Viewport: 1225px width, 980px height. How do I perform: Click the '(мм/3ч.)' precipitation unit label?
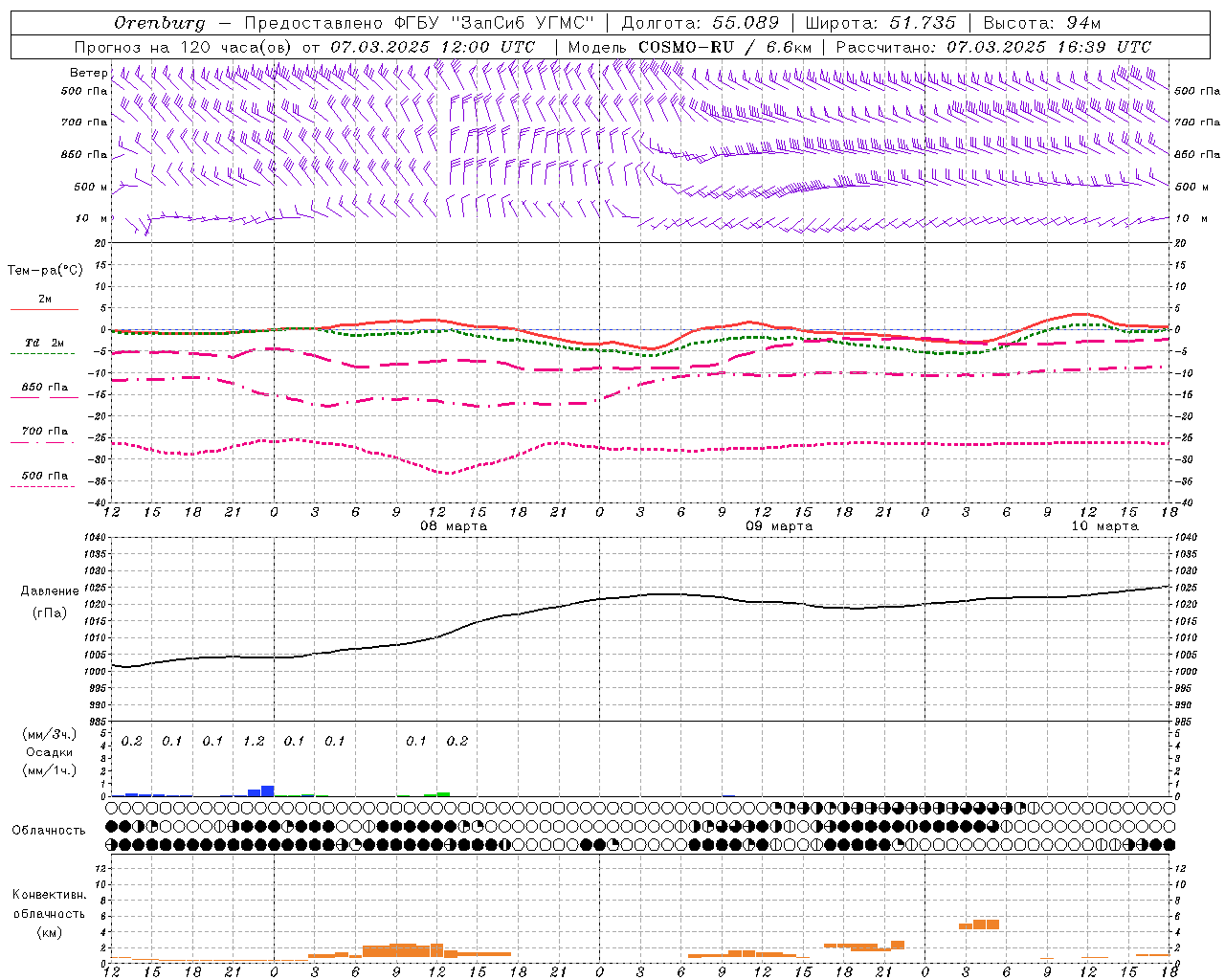49,734
